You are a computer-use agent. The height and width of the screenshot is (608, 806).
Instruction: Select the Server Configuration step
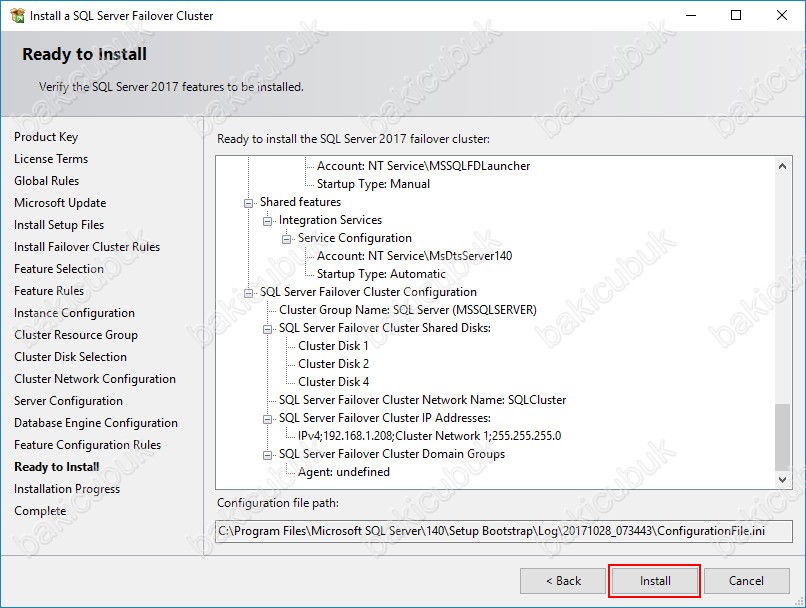[68, 401]
